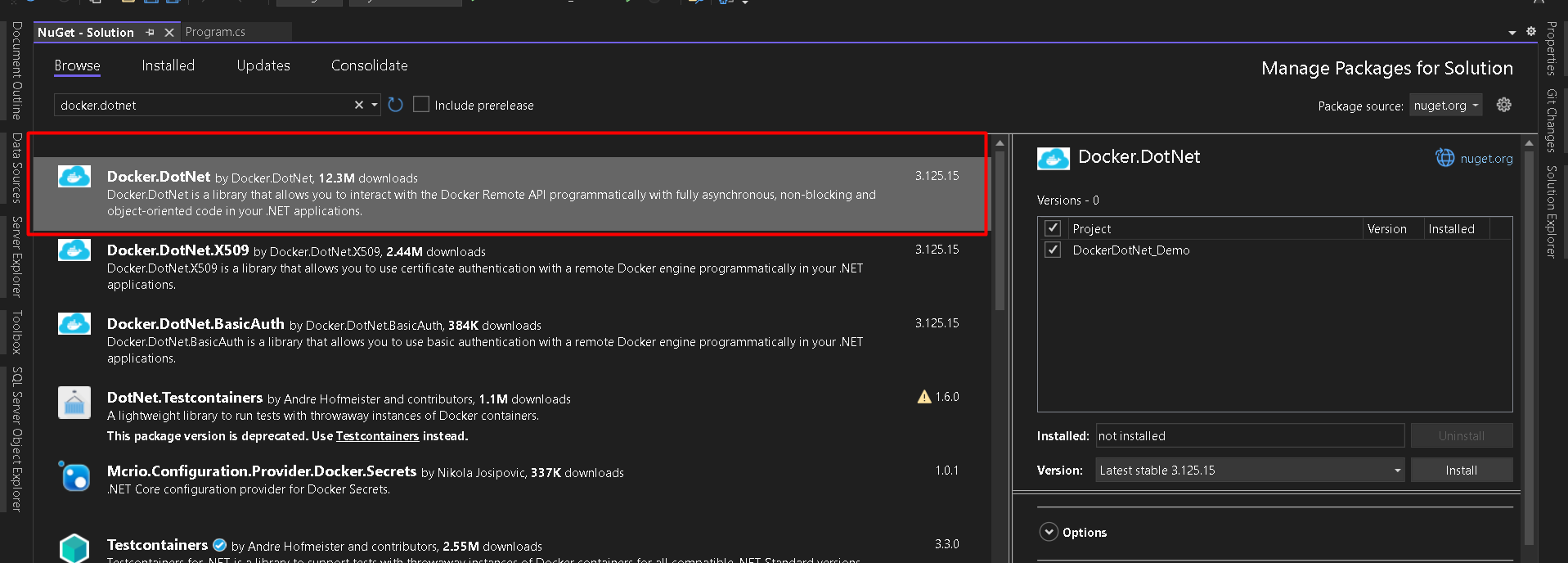Click version 3.3.0 of Testcontainers
The width and height of the screenshot is (1568, 563).
coord(947,544)
